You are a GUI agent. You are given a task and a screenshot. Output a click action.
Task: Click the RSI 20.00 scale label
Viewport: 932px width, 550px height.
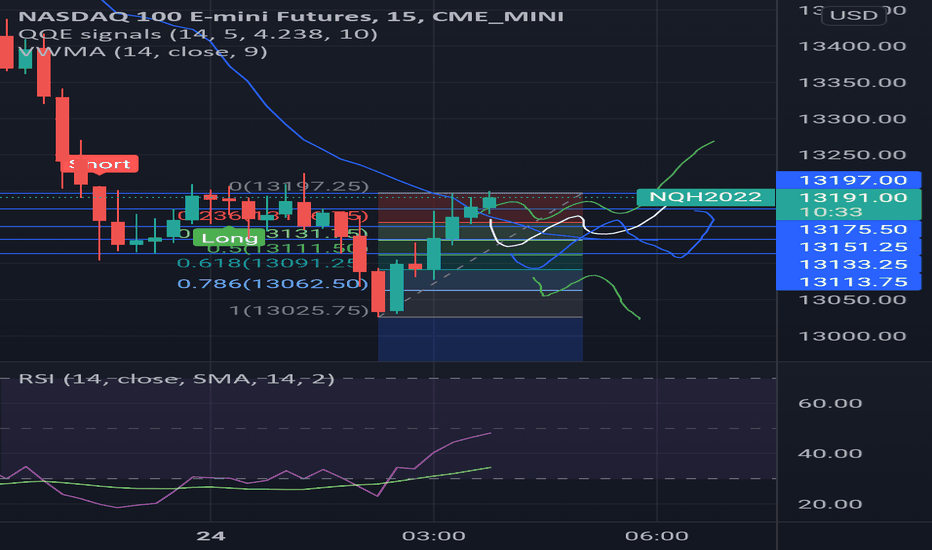830,505
